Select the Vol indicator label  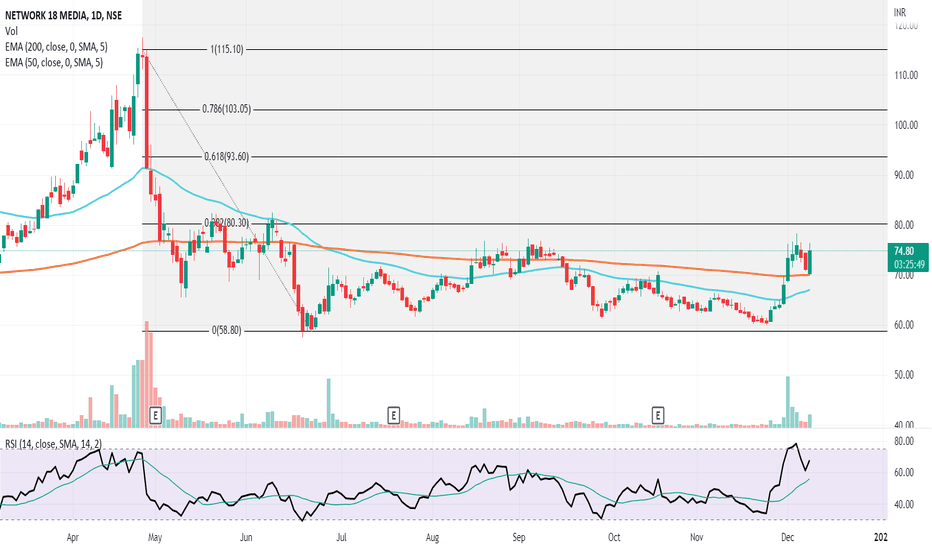[x=11, y=31]
